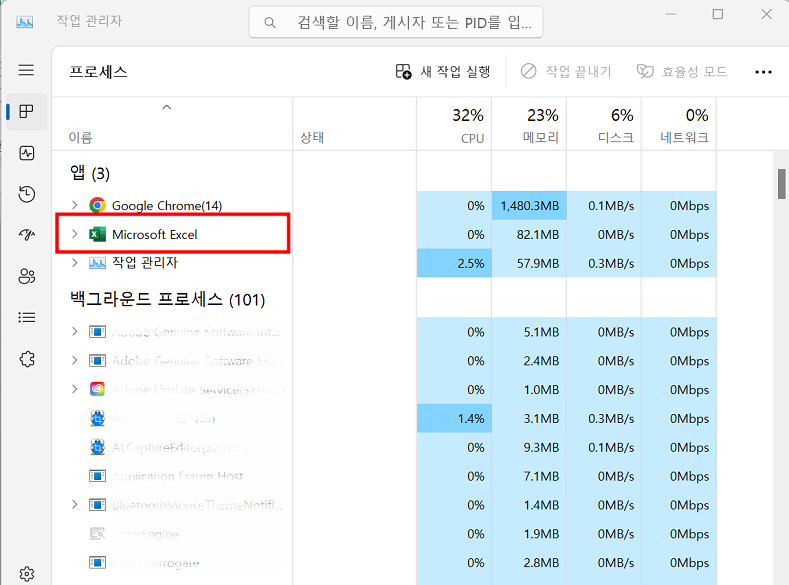Screen dimensions: 789x585
Task: Expand the Microsoft Excel process
Action: (x=74, y=234)
